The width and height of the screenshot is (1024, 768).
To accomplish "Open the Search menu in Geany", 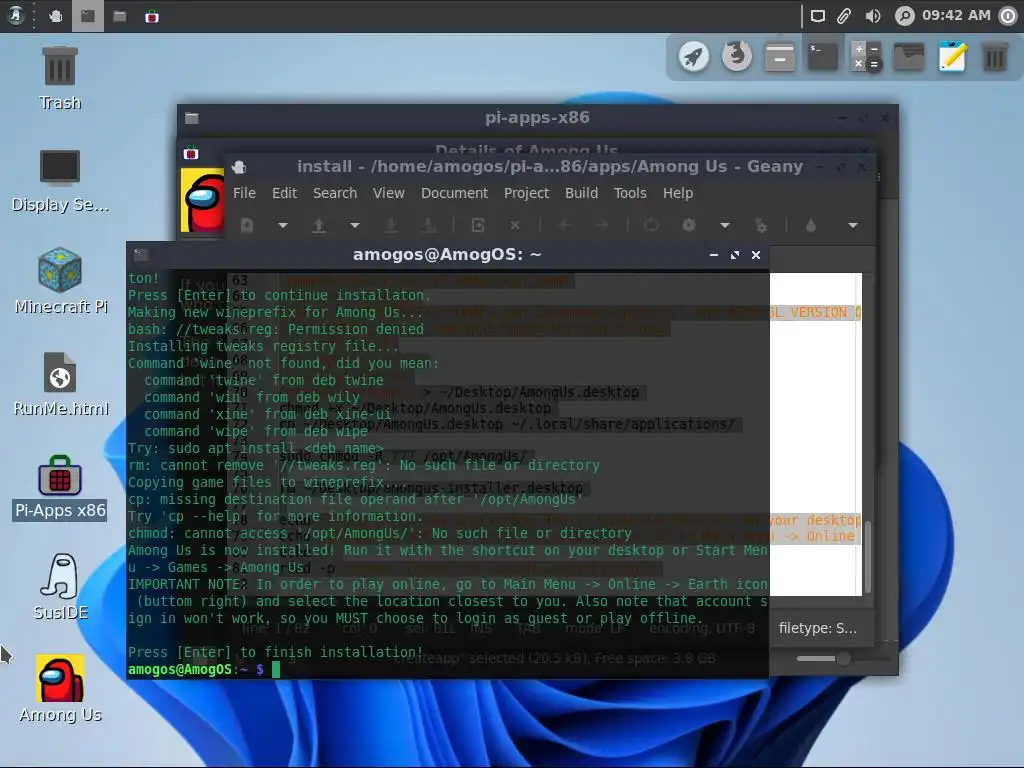I will [335, 193].
